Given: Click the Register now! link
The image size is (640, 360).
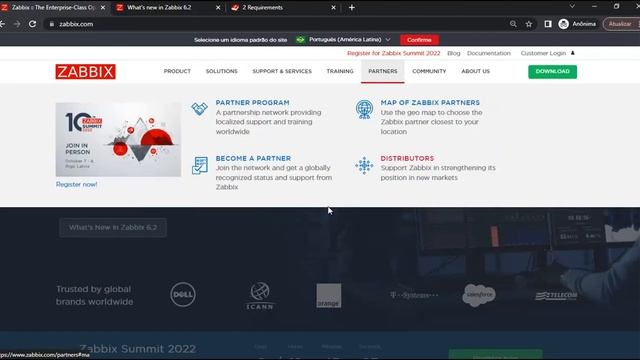Looking at the screenshot, I should pyautogui.click(x=76, y=184).
